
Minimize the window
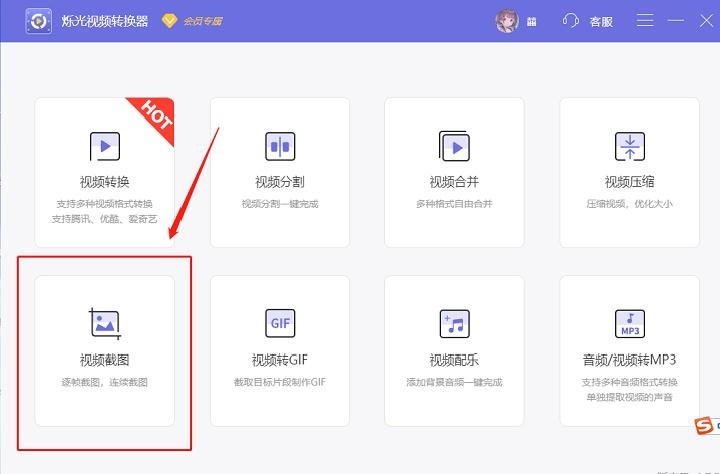(x=675, y=21)
